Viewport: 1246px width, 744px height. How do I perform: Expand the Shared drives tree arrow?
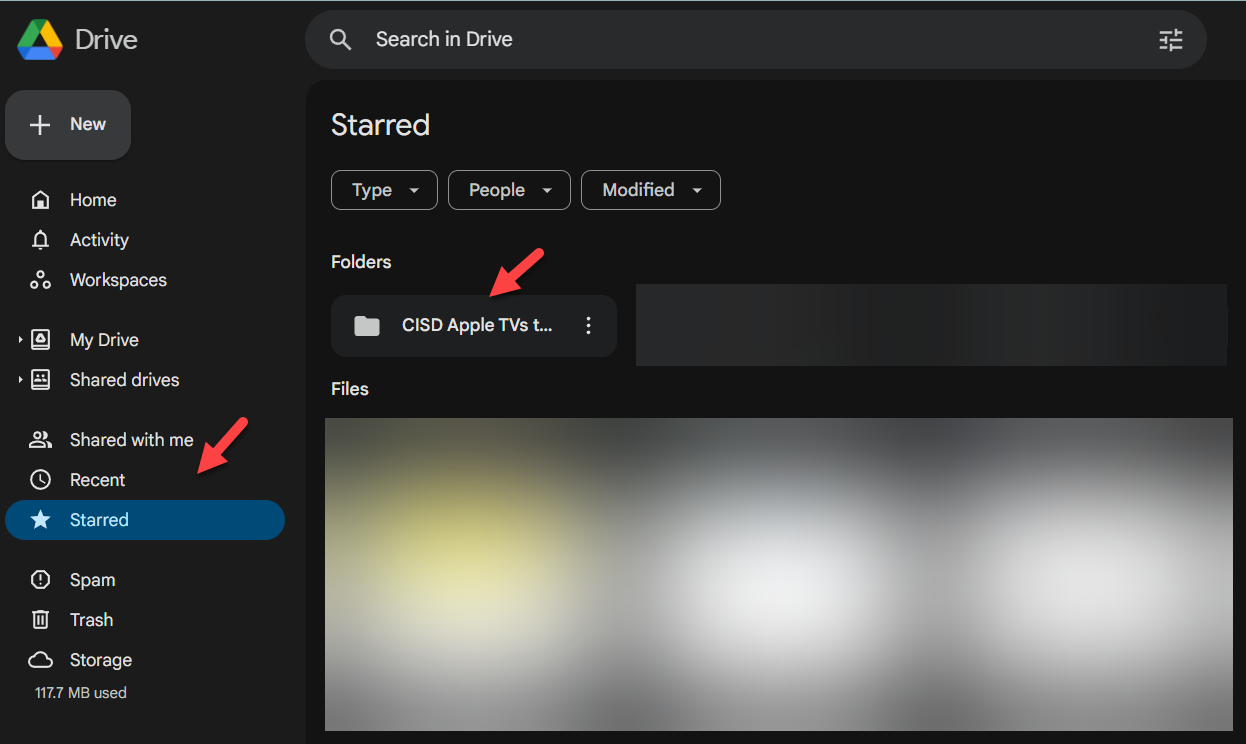(x=20, y=380)
